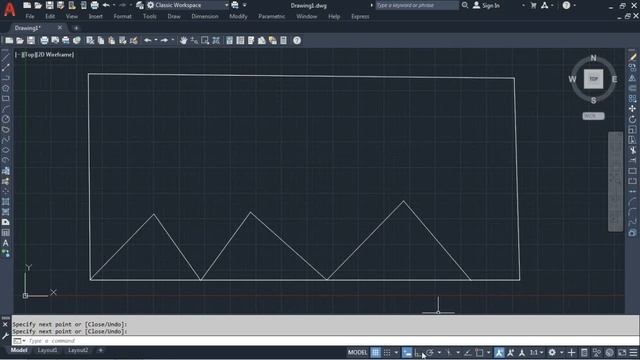
Task: Select the Spline tool
Action: coord(5,140)
